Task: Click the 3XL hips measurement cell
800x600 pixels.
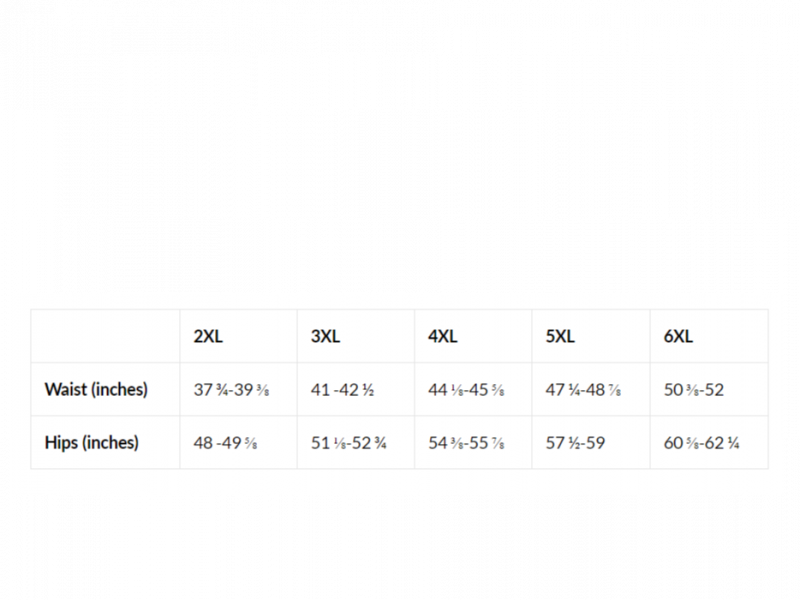Action: click(x=349, y=443)
